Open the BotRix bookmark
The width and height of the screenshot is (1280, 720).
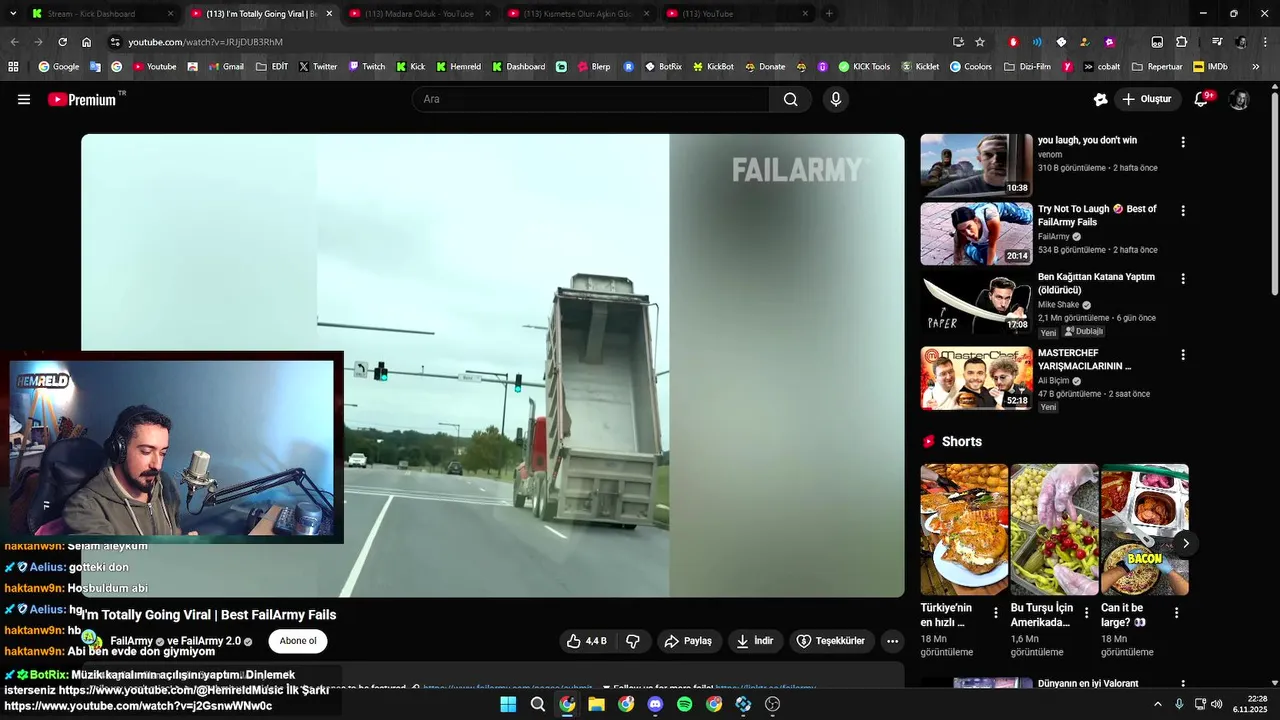click(x=664, y=67)
